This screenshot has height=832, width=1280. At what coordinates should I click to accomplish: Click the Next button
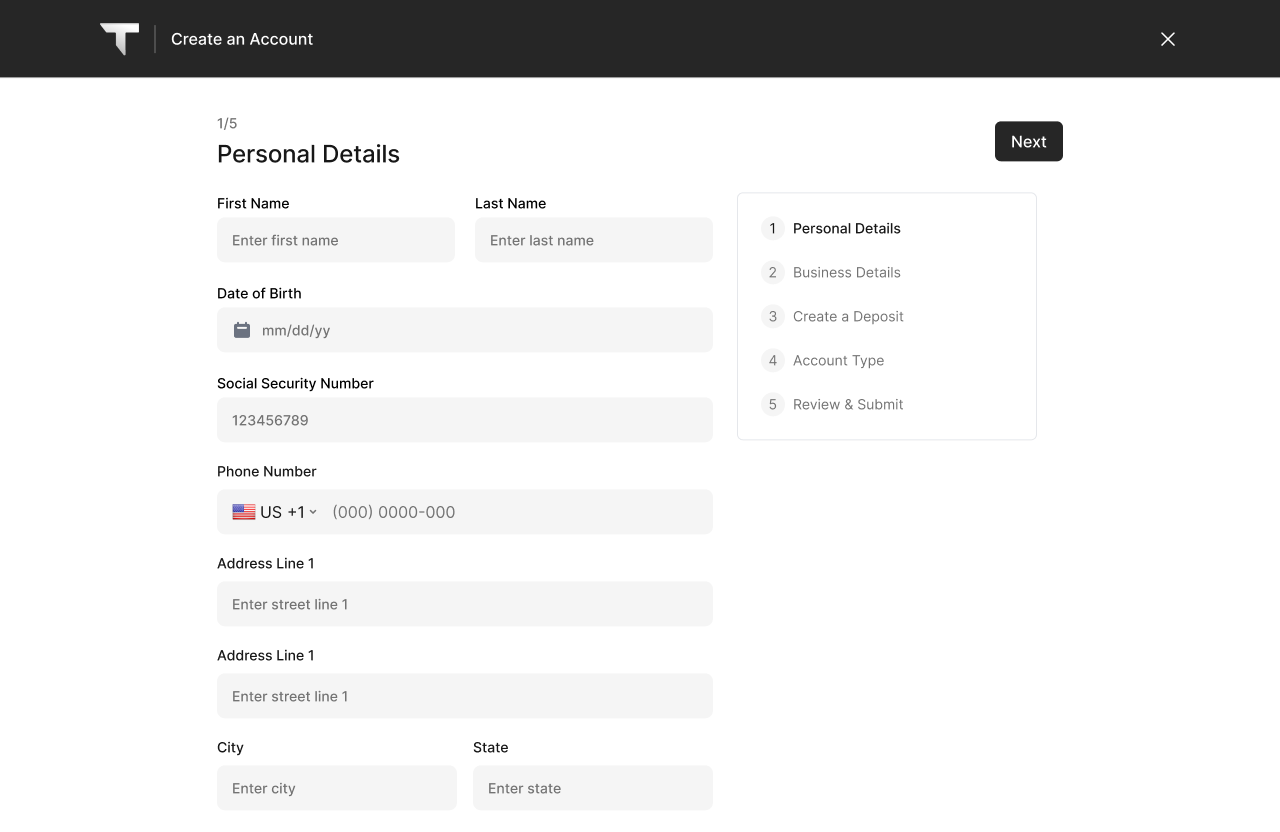point(1028,142)
